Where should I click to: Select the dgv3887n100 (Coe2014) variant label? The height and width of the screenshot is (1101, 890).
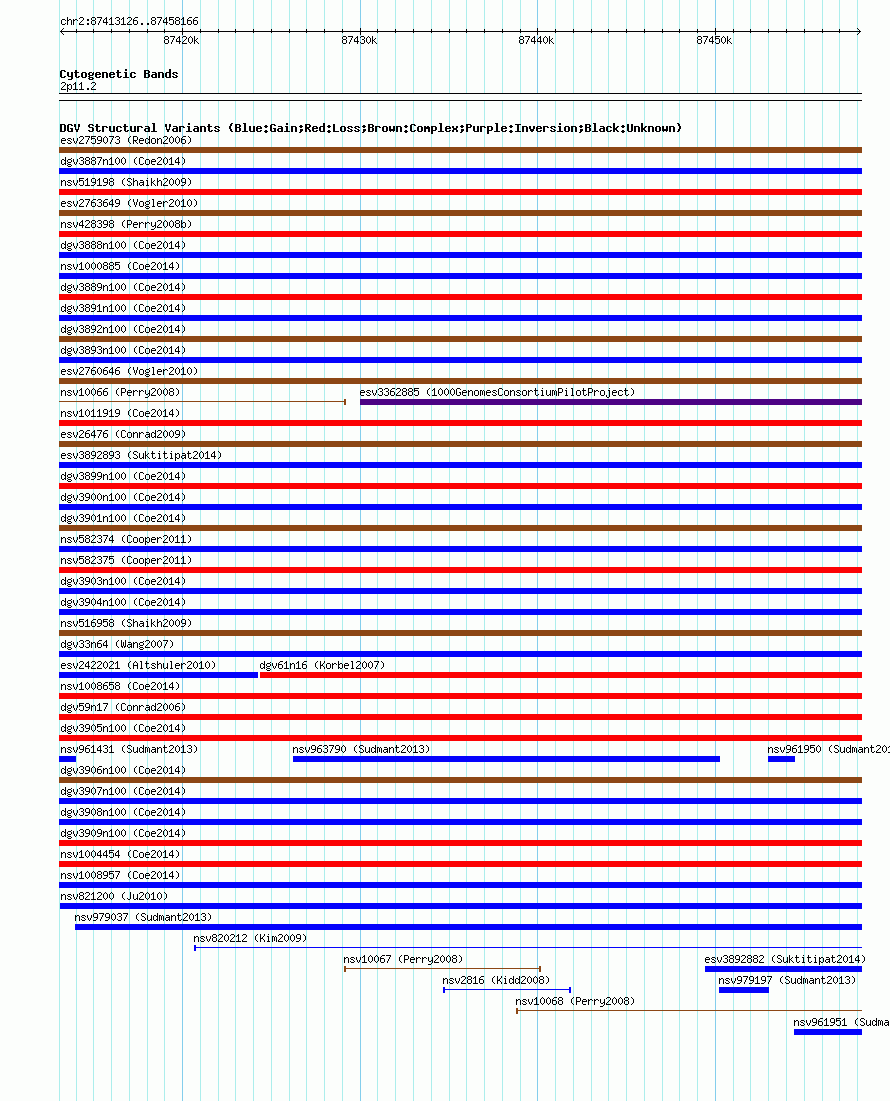pos(123,161)
